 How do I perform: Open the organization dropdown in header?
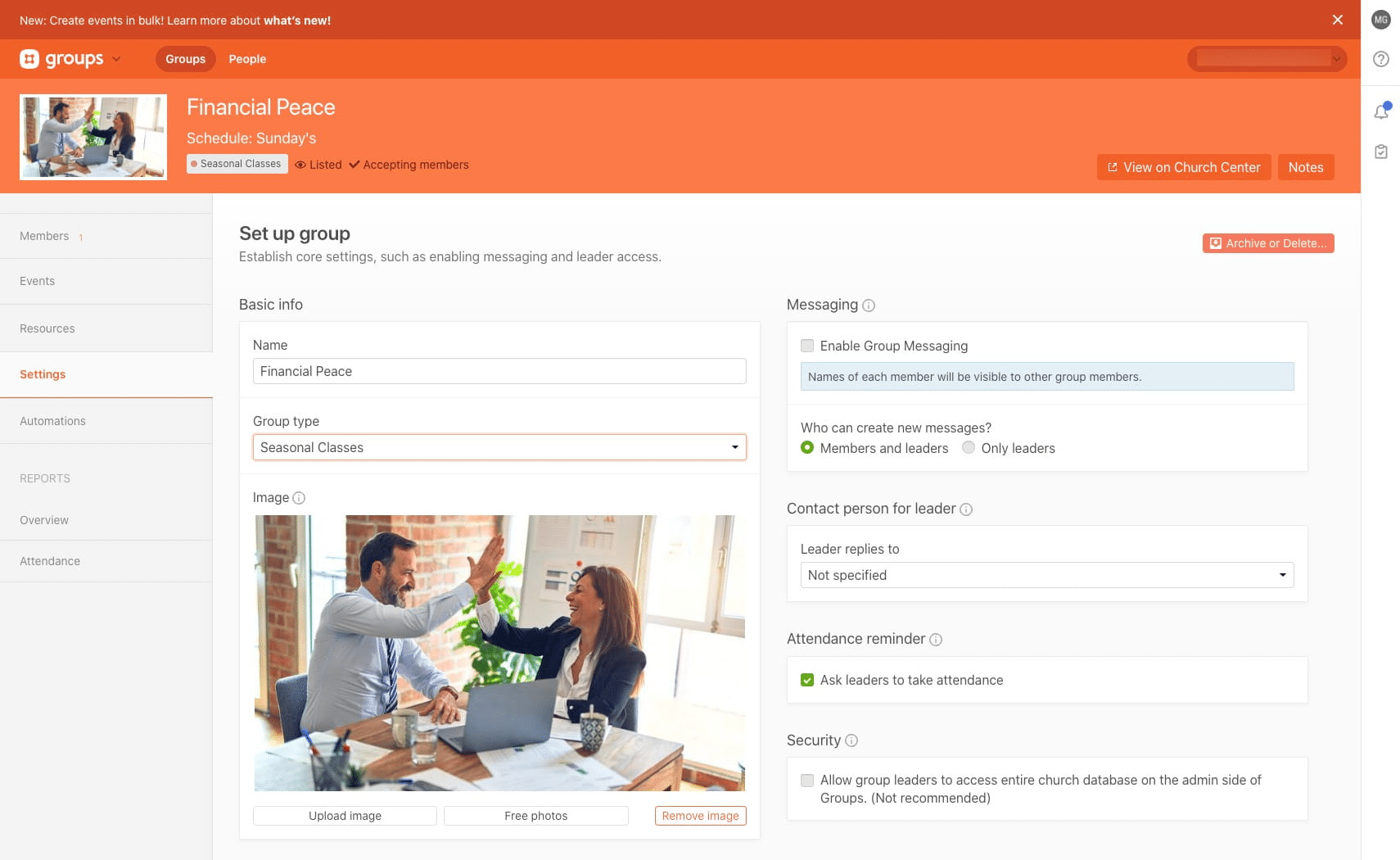(1267, 59)
